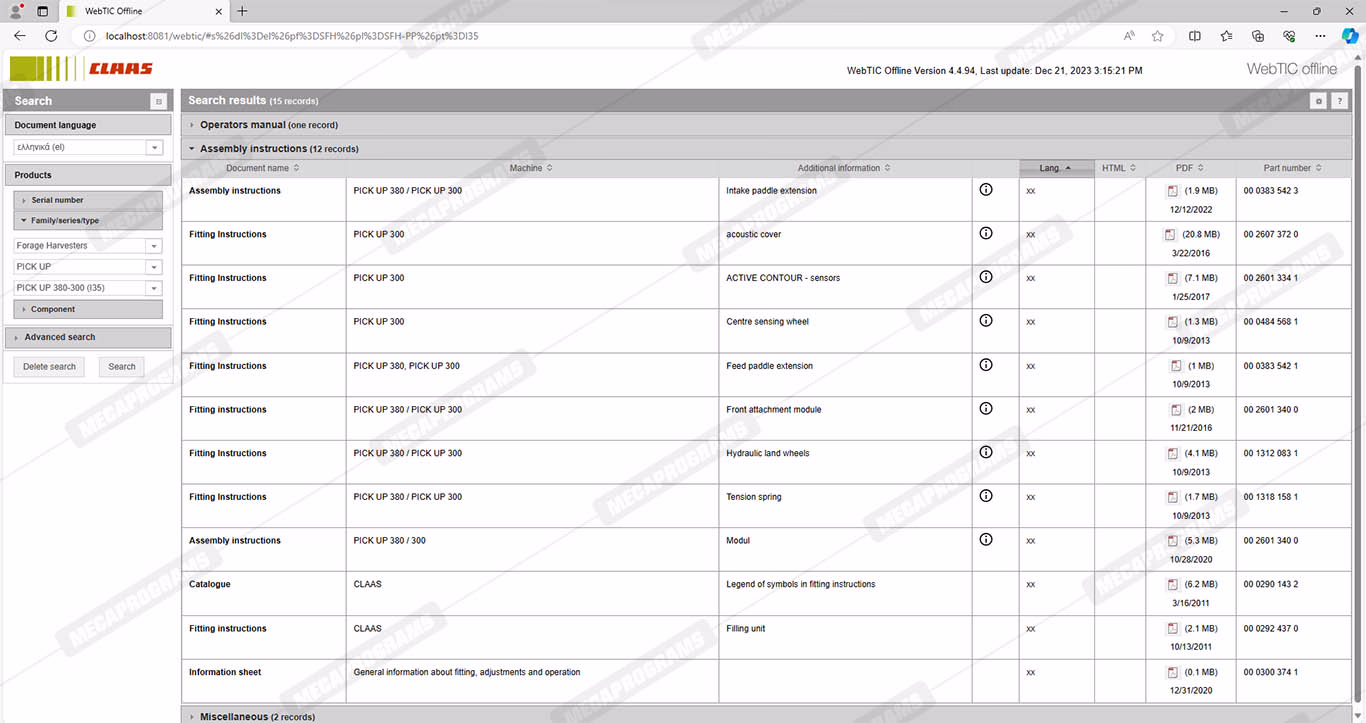The width and height of the screenshot is (1366, 723).
Task: Open Forage Harvesters family dropdown
Action: pos(154,246)
